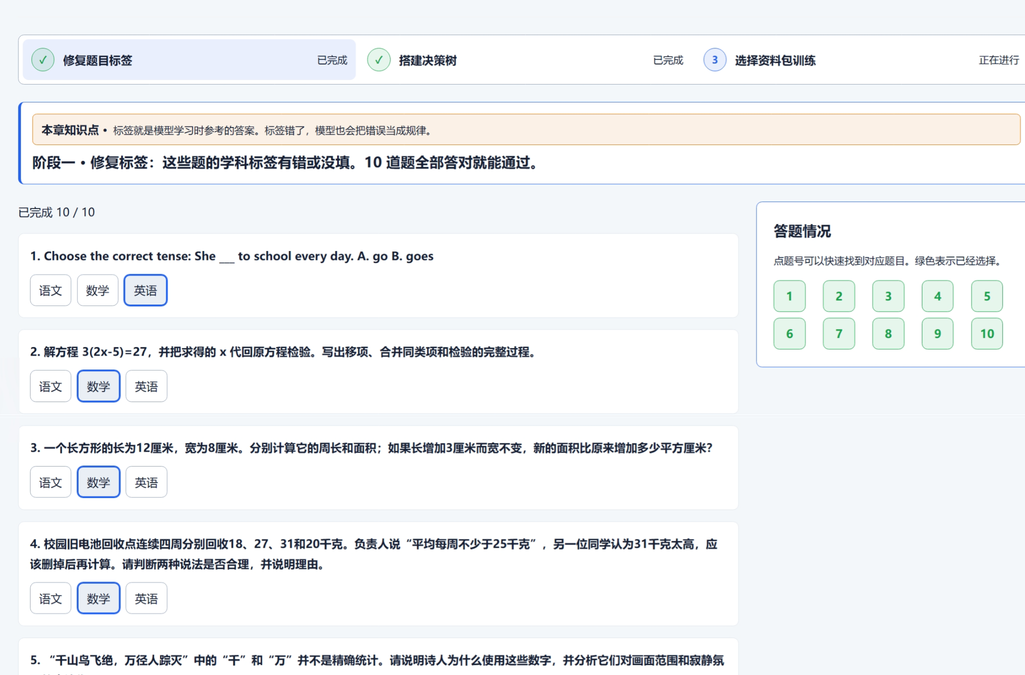1025x675 pixels.
Task: Click the 点题号可以快速找到对应题目 hint
Action: click(888, 261)
